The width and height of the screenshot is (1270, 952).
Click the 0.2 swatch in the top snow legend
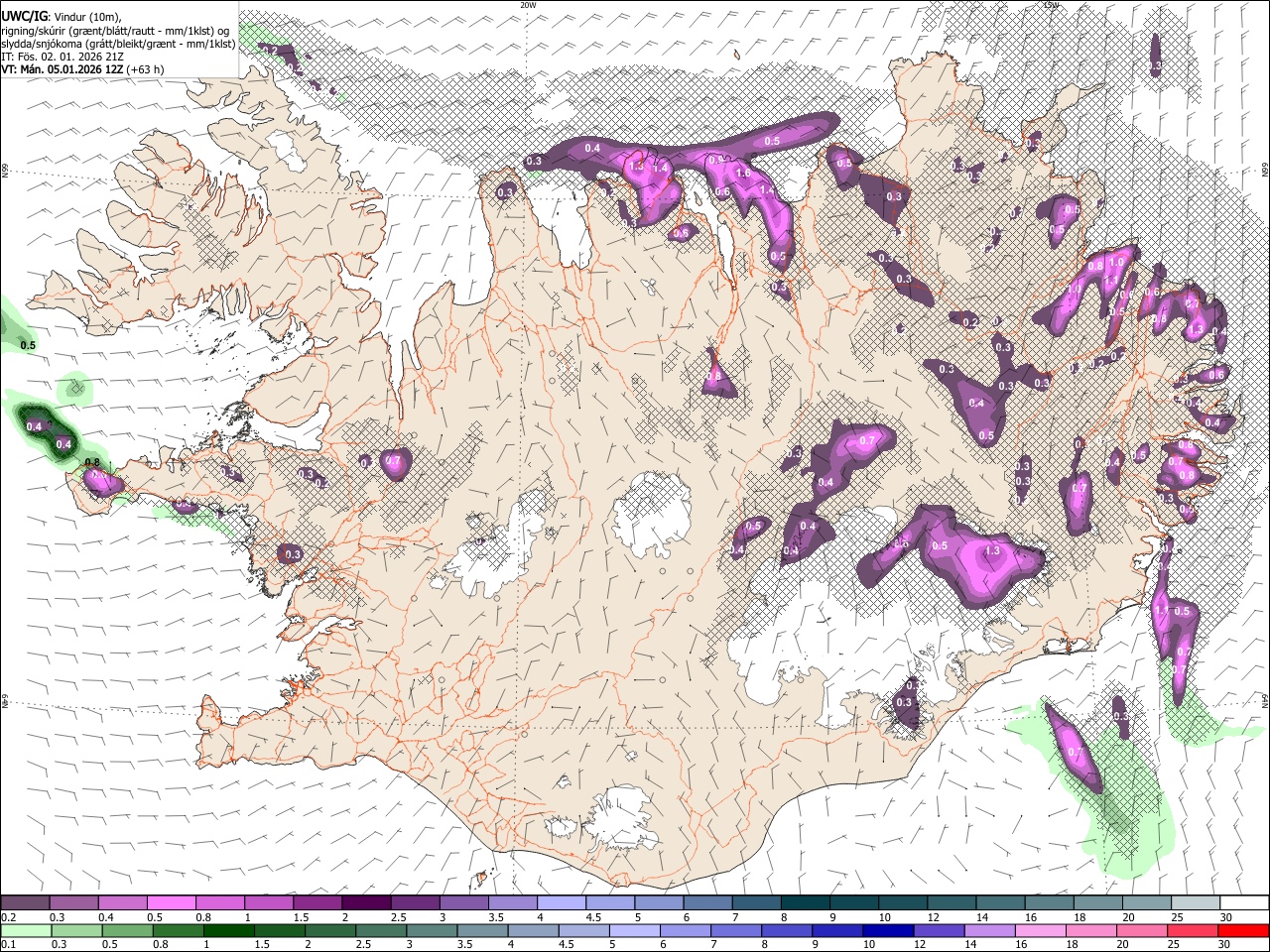(26, 903)
